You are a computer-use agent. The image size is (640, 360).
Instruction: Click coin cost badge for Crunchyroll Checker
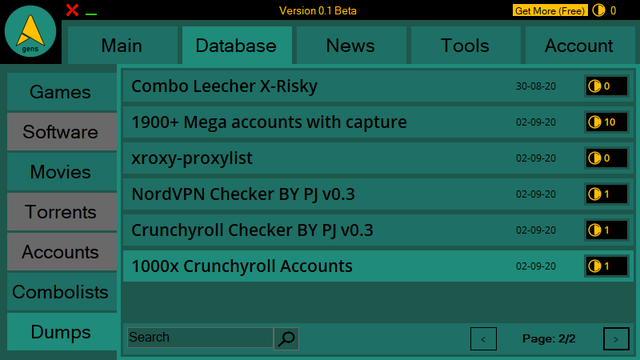pos(606,230)
